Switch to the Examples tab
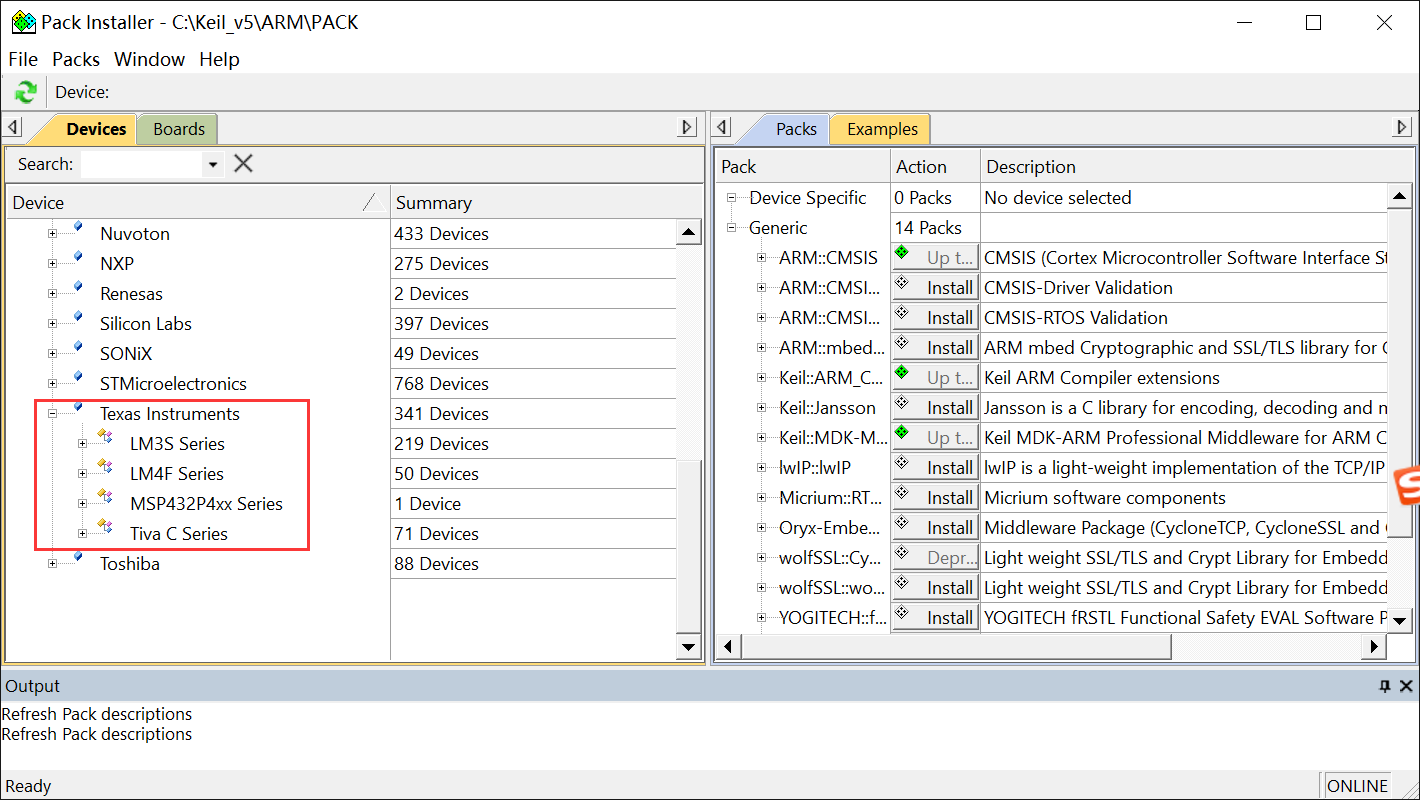Viewport: 1420px width, 800px height. pyautogui.click(x=882, y=129)
